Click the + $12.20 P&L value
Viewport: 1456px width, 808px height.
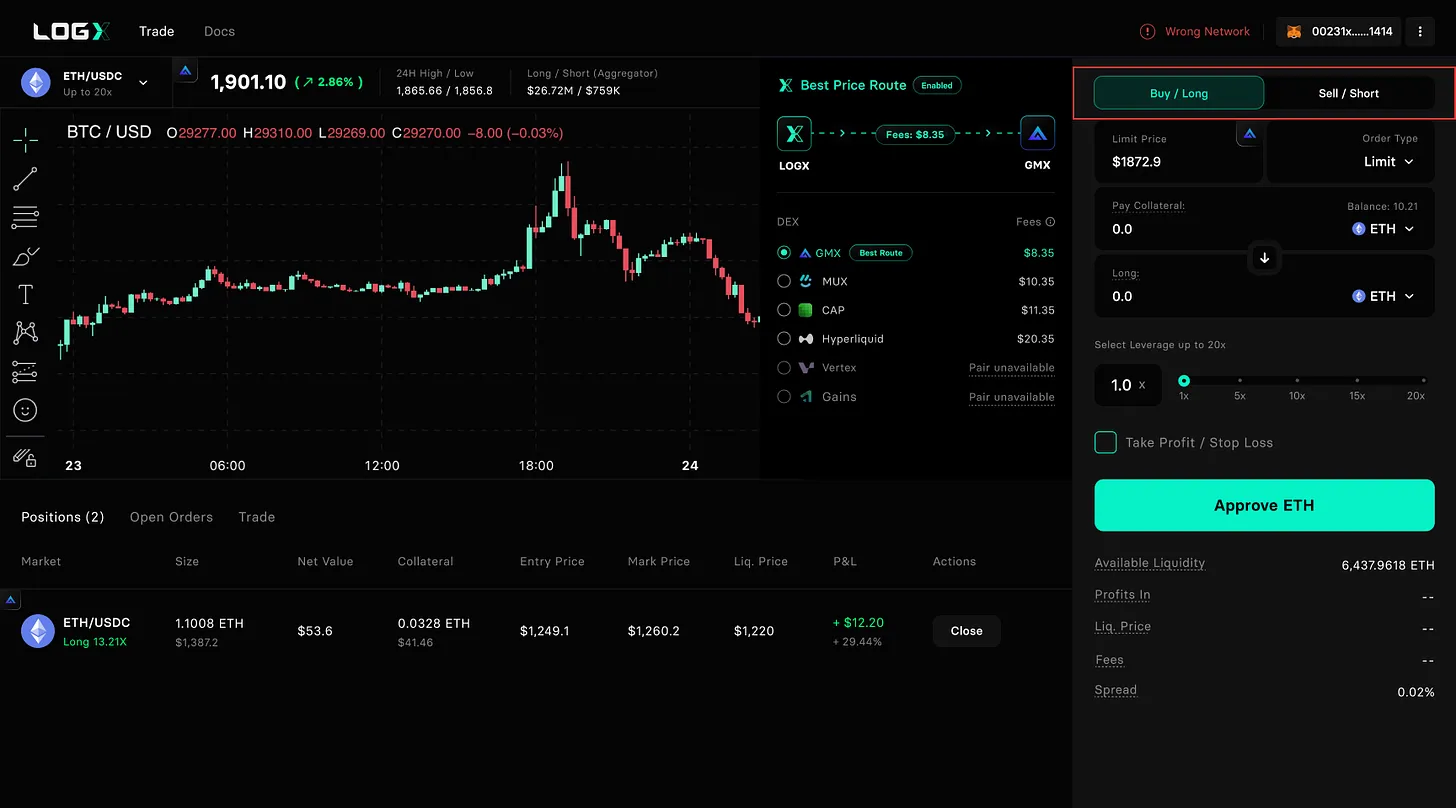click(858, 622)
